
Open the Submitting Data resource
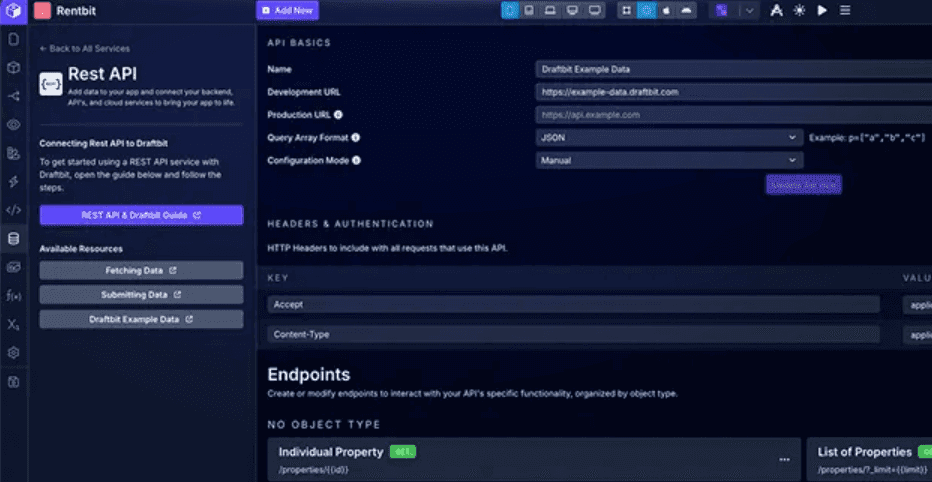pos(141,295)
